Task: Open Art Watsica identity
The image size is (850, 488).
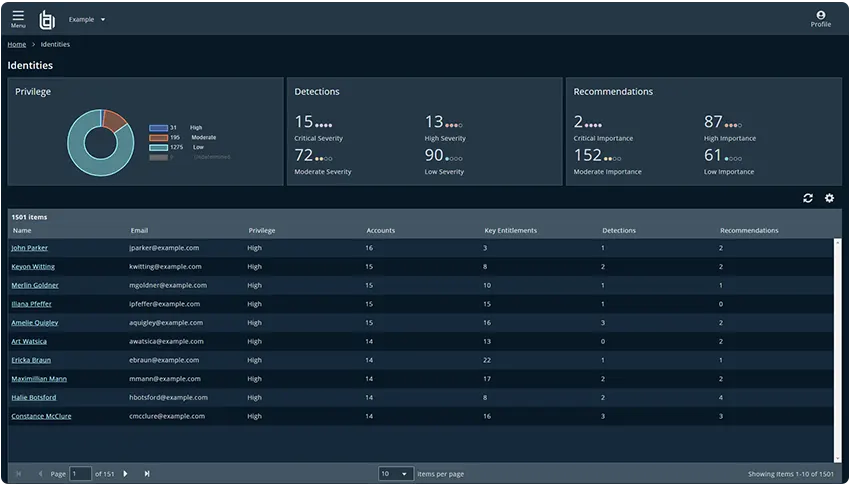Action: [x=29, y=342]
